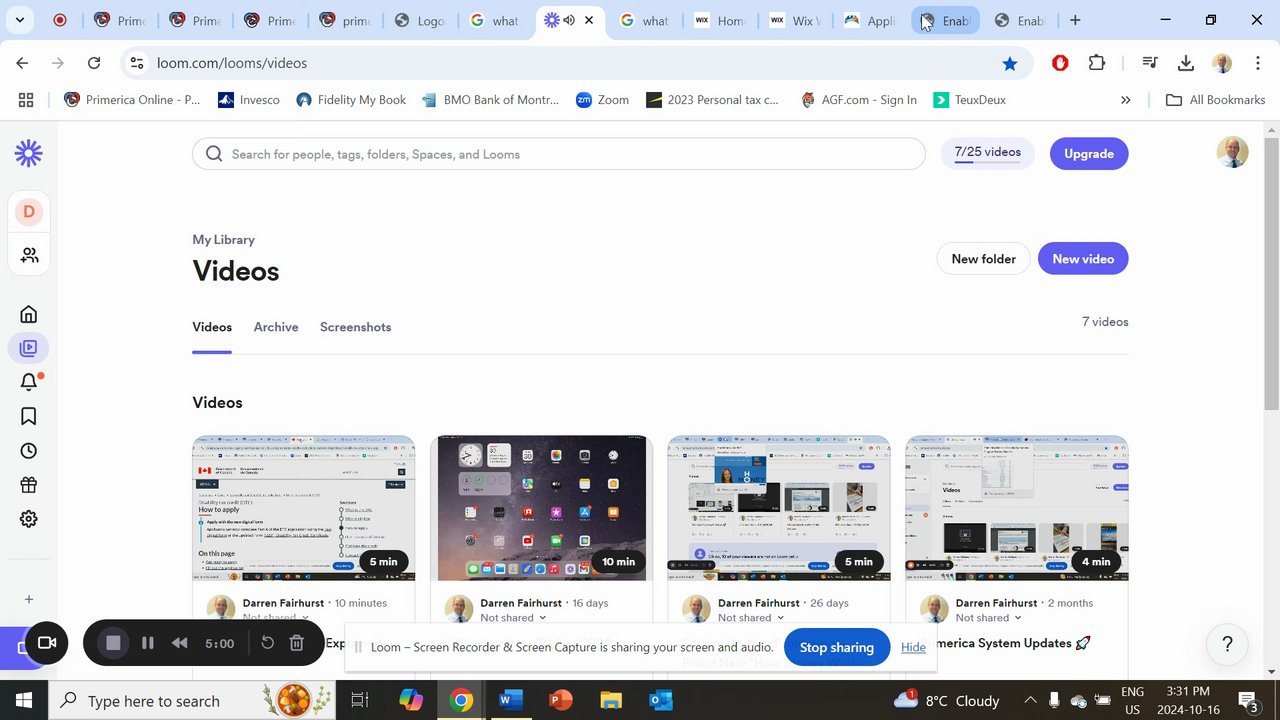Switch to the Archive tab
The width and height of the screenshot is (1280, 720).
point(276,327)
